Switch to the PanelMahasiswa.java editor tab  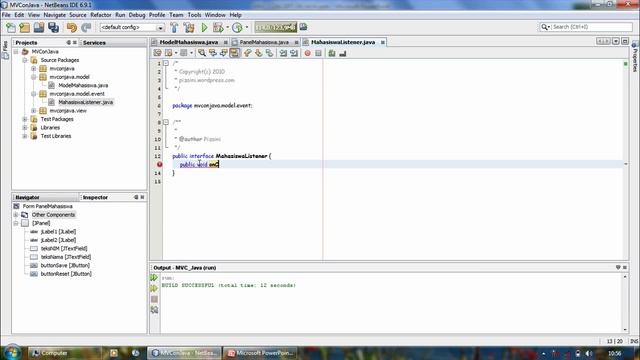[x=264, y=42]
